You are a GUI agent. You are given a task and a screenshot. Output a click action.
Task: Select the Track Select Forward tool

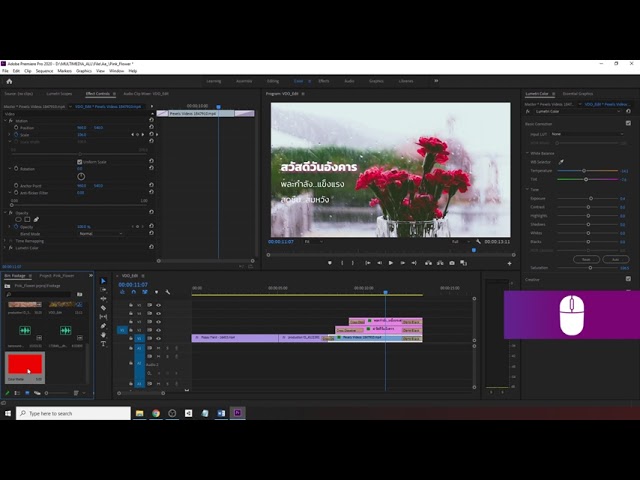point(103,290)
